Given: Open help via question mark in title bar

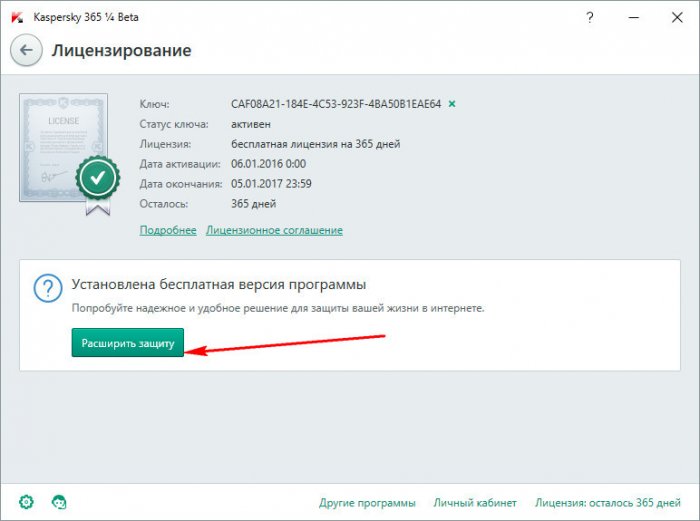Looking at the screenshot, I should coord(590,17).
